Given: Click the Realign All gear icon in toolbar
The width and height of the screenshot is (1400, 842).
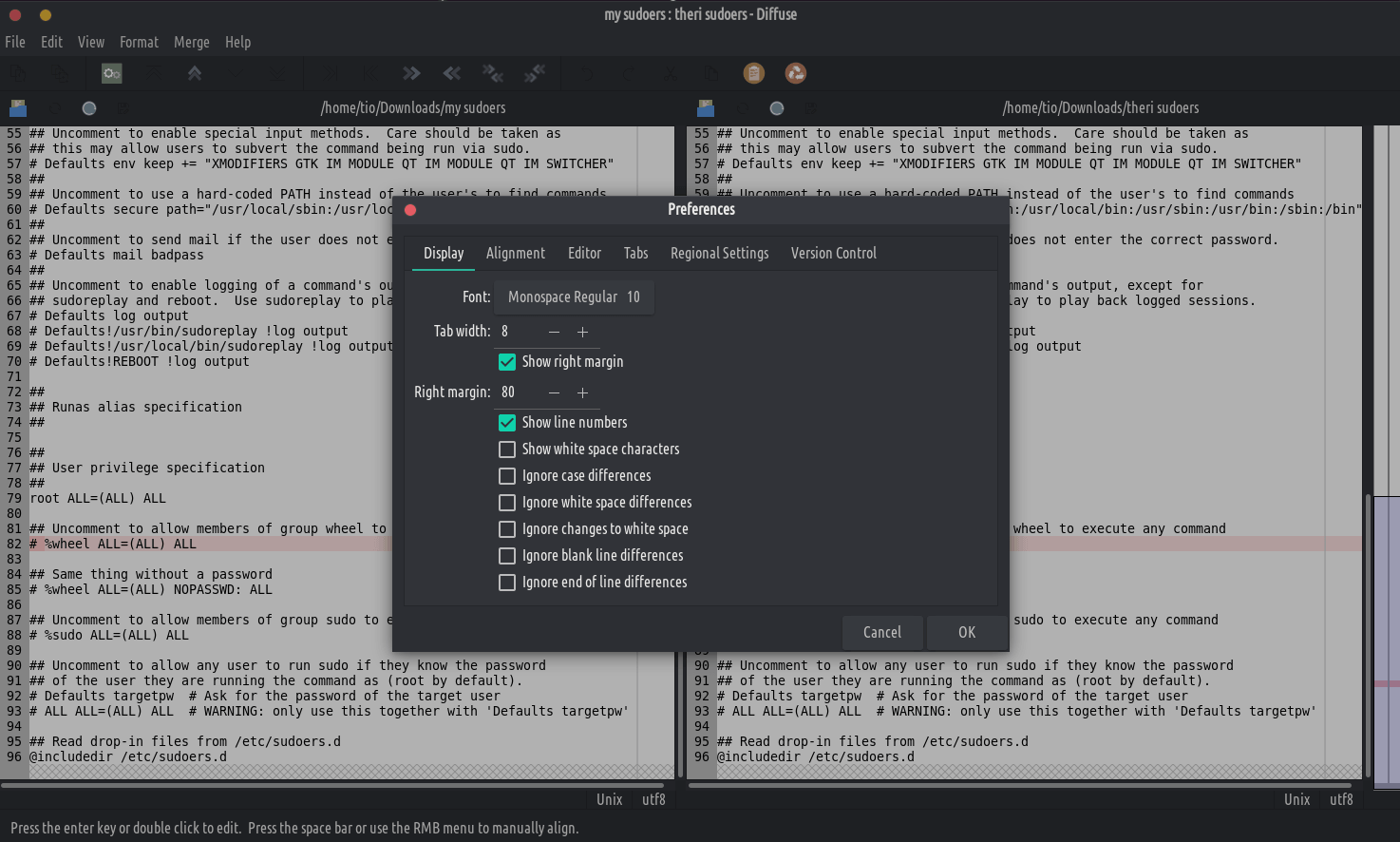Looking at the screenshot, I should 112,73.
